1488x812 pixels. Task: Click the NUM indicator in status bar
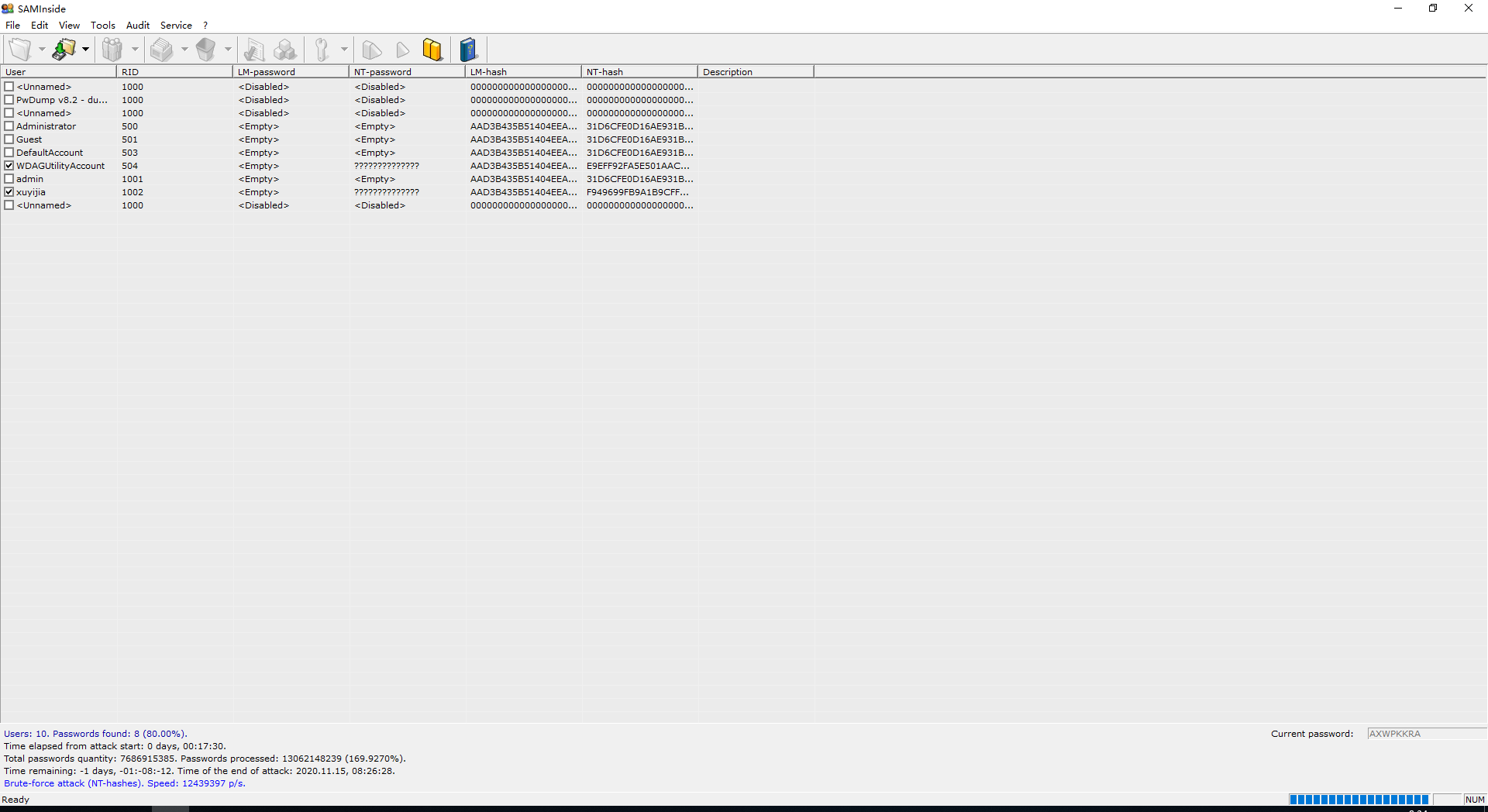click(1475, 800)
